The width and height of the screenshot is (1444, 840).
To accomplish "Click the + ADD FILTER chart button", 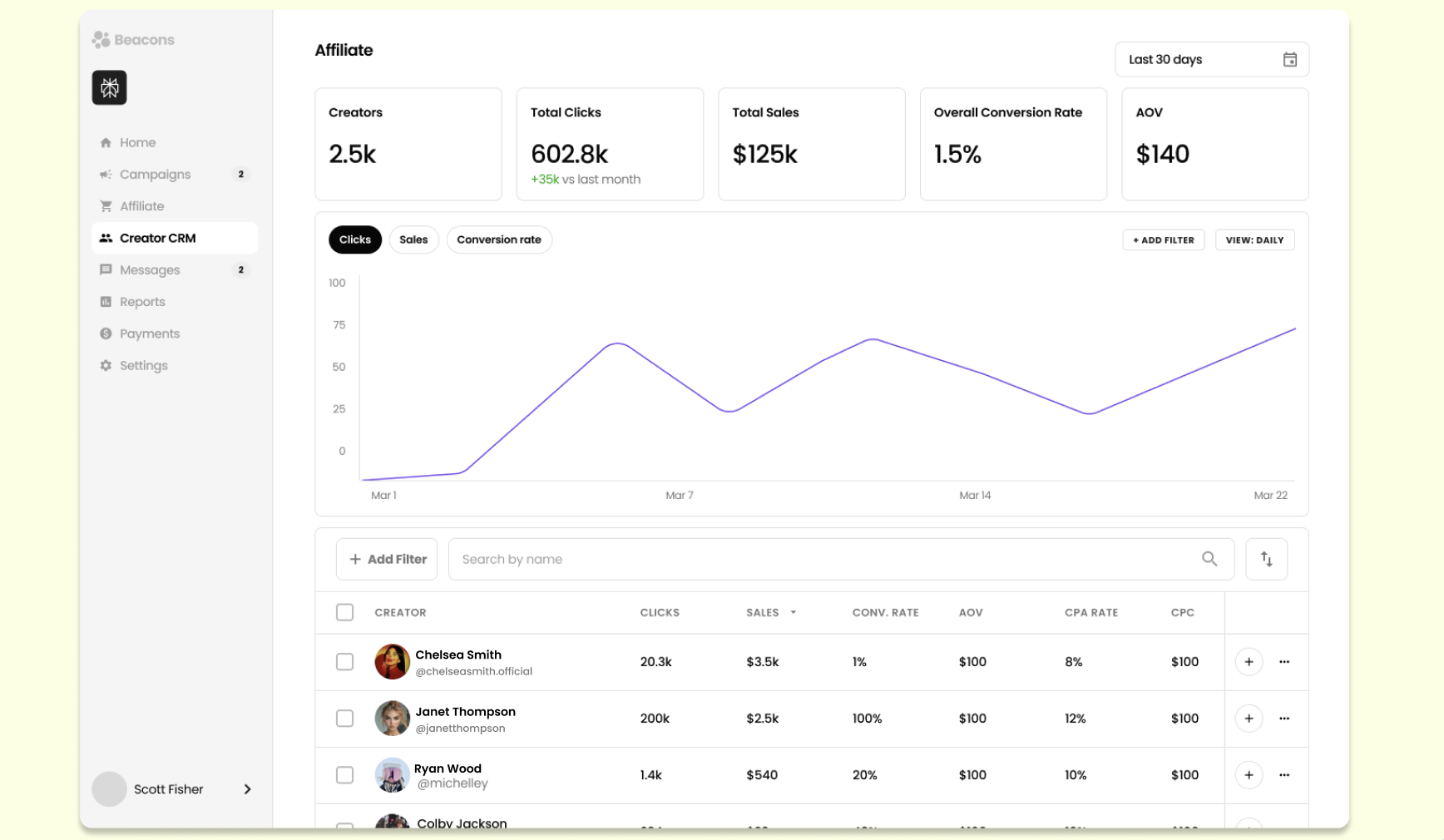I will [1163, 240].
